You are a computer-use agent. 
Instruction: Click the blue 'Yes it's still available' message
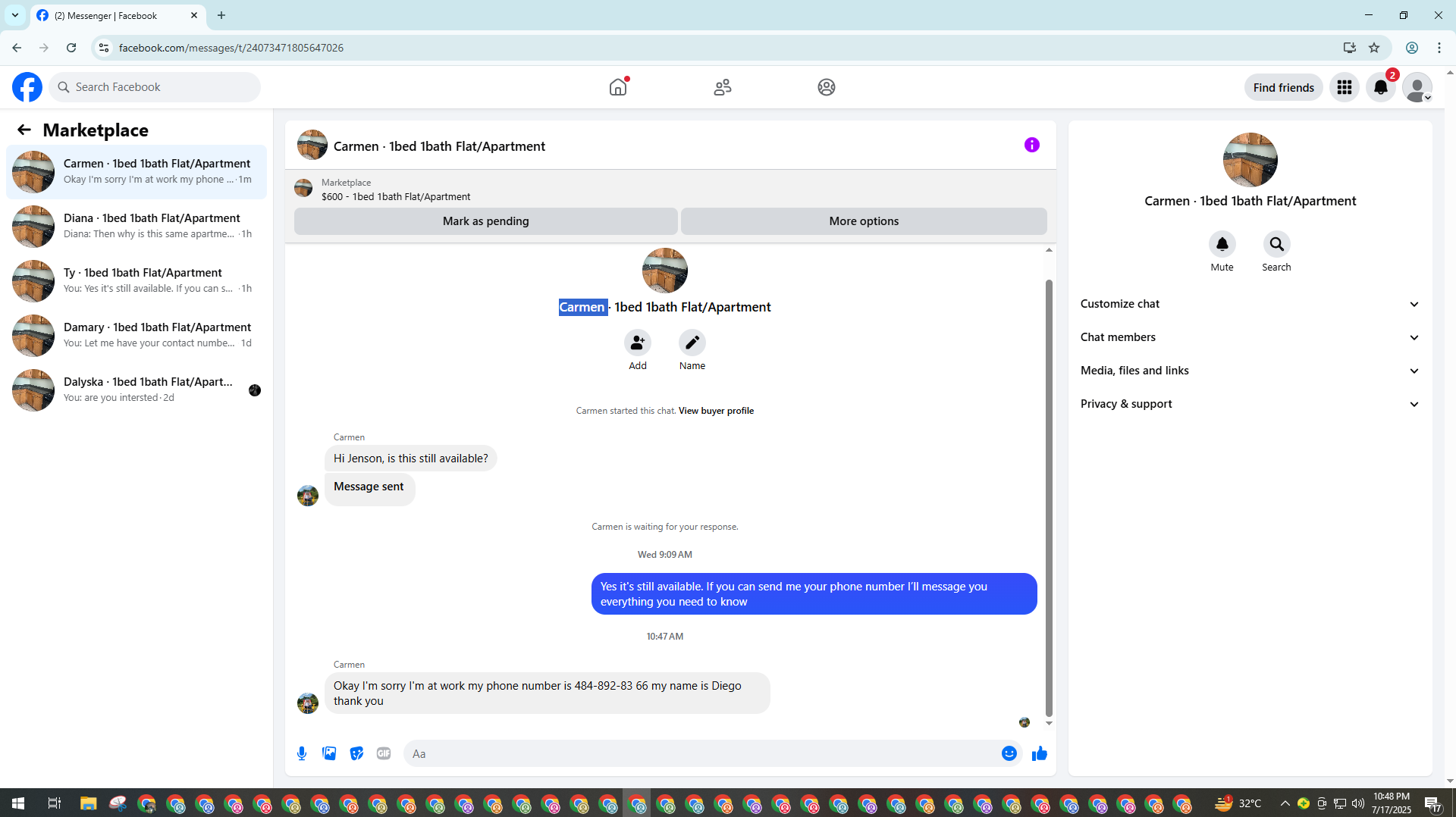pos(814,594)
